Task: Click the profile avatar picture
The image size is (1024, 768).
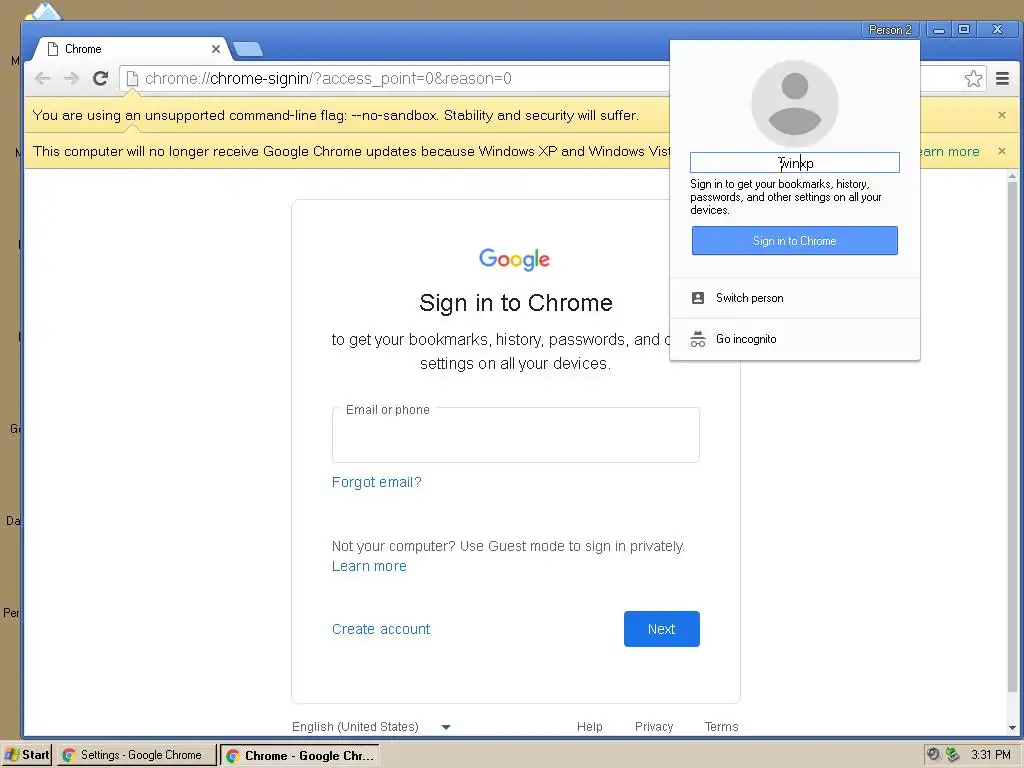Action: (795, 104)
